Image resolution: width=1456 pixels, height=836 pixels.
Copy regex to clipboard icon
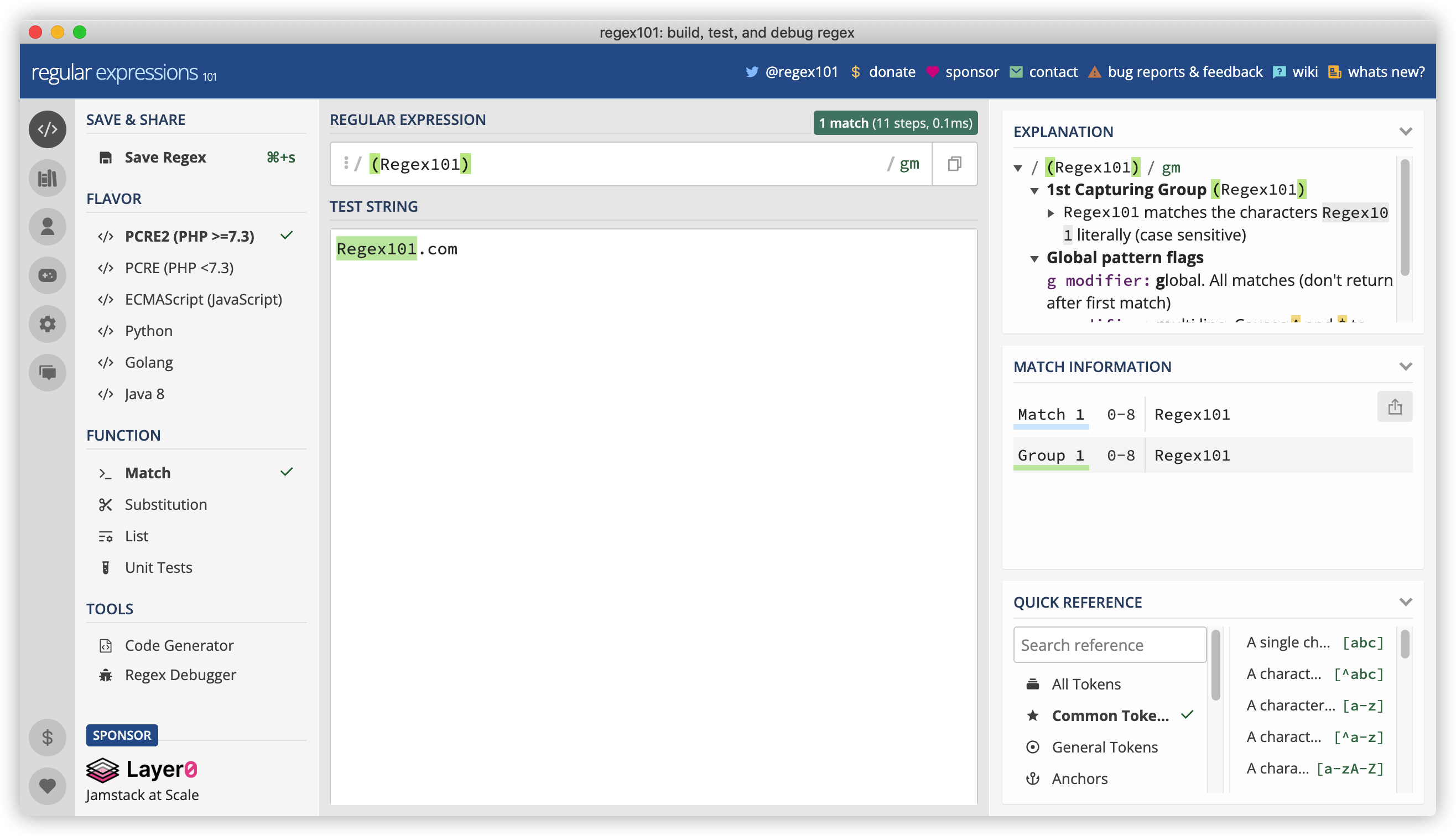pyautogui.click(x=954, y=164)
